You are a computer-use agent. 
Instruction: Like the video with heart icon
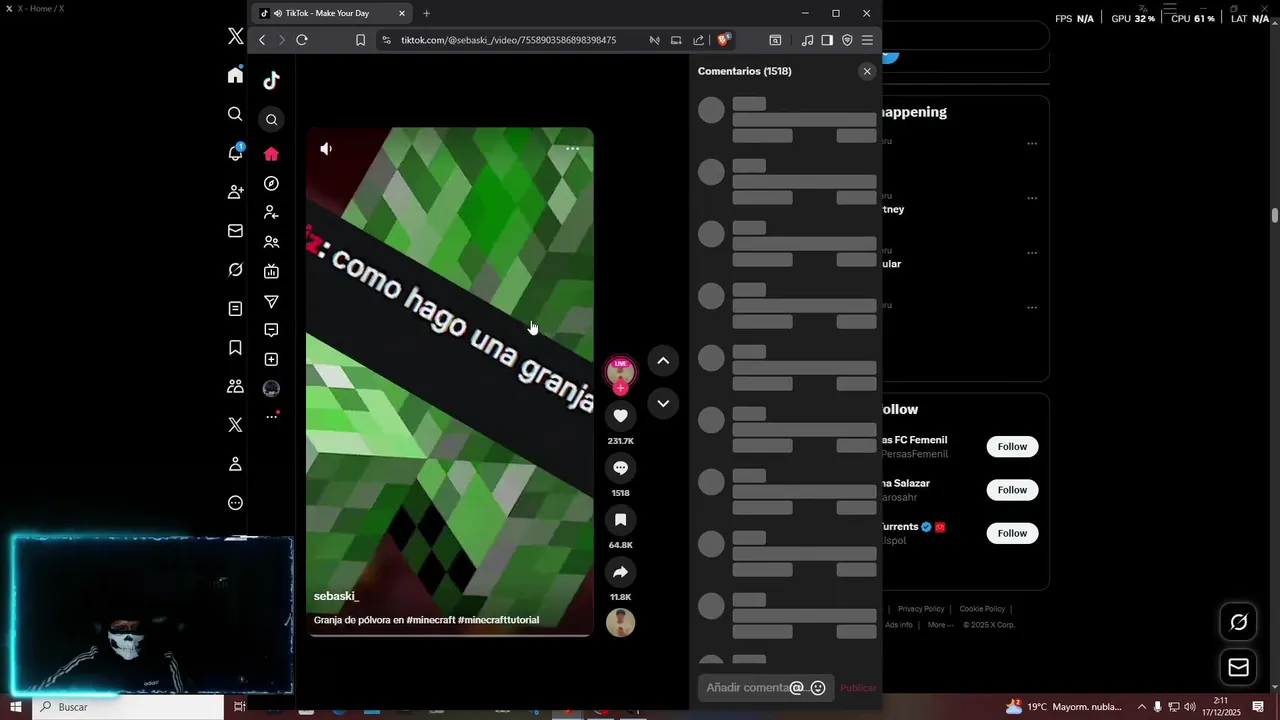[x=620, y=415]
